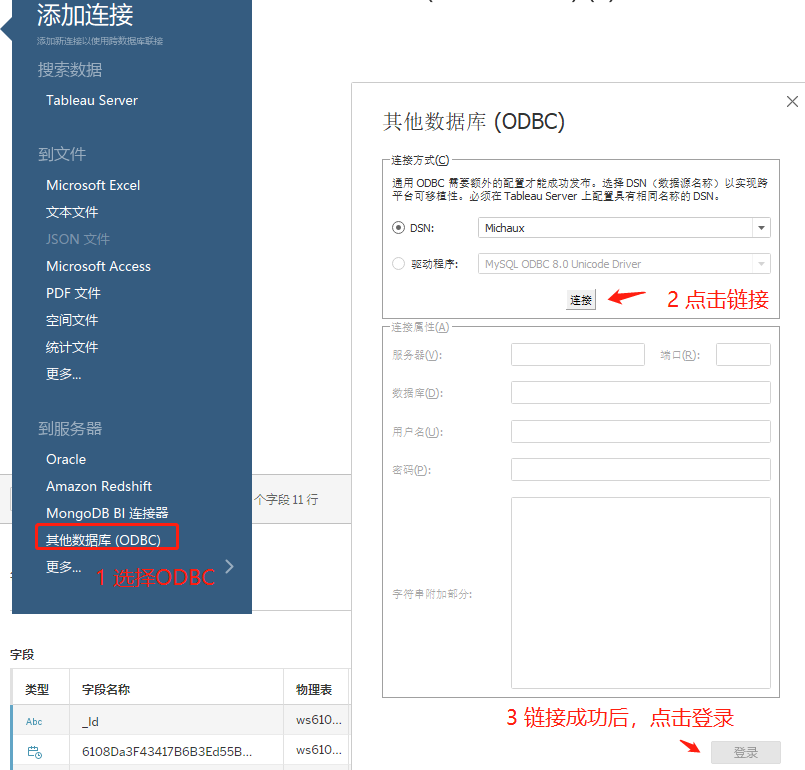Click the 物理表 column header
Image resolution: width=805 pixels, height=770 pixels.
point(314,689)
